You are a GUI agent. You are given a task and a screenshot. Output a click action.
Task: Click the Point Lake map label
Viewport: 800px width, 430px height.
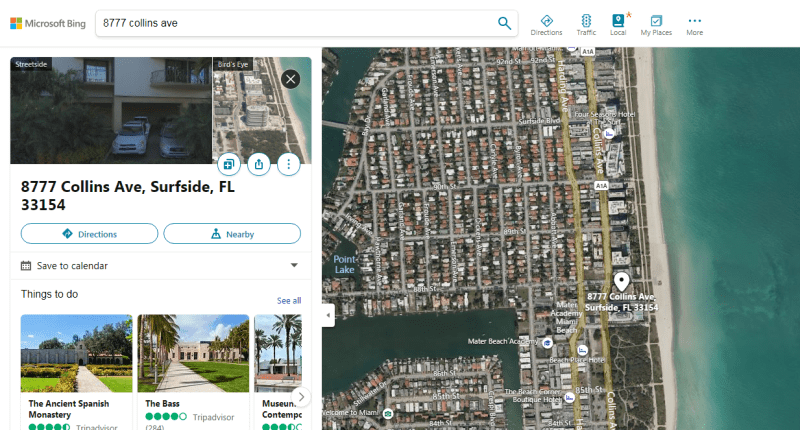[344, 264]
